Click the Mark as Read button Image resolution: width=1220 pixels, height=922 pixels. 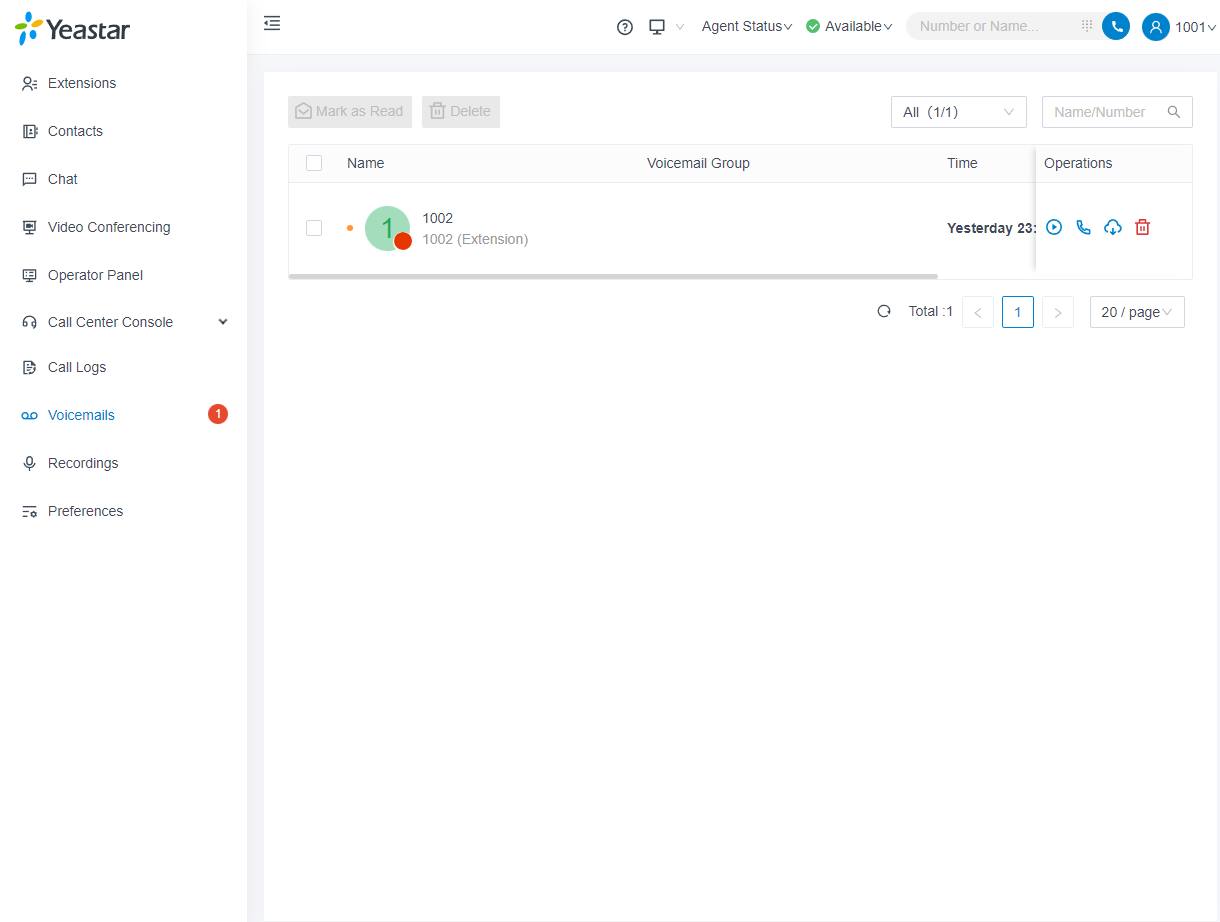click(350, 112)
